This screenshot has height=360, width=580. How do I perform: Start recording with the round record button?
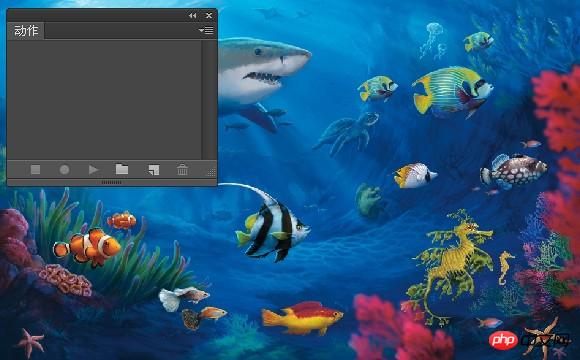pos(64,170)
